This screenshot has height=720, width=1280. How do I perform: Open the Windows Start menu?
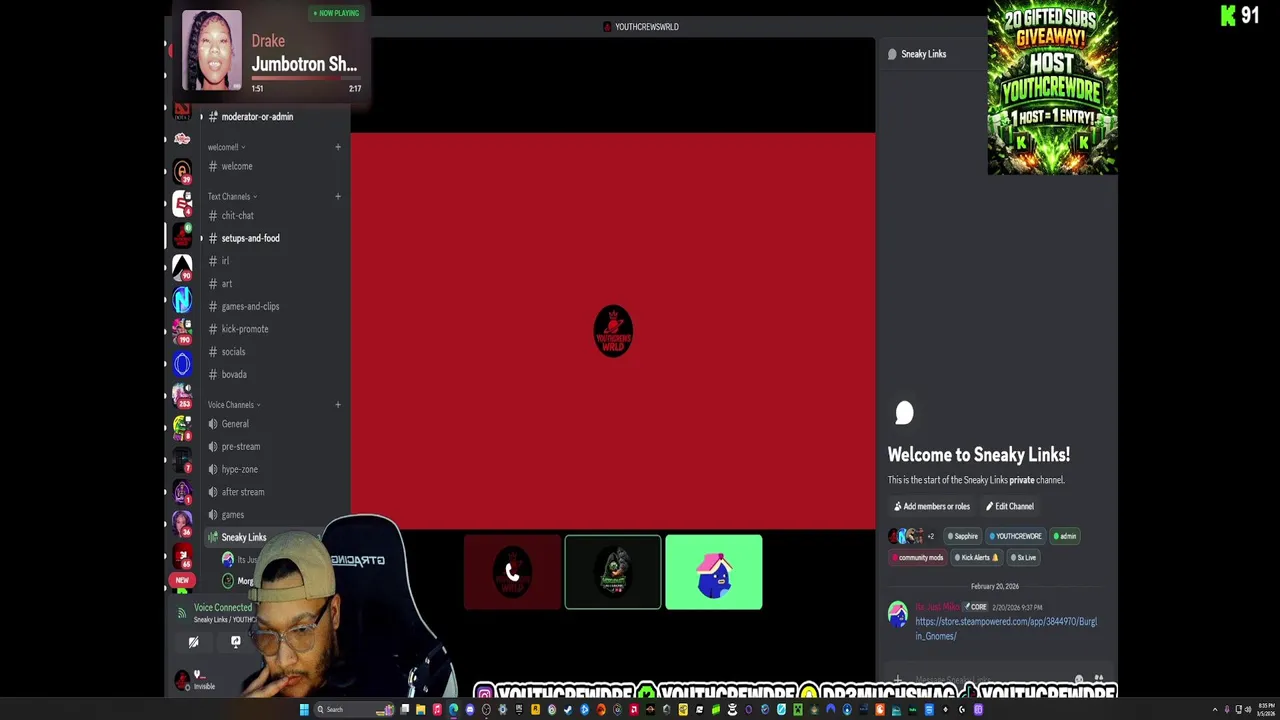[x=304, y=710]
